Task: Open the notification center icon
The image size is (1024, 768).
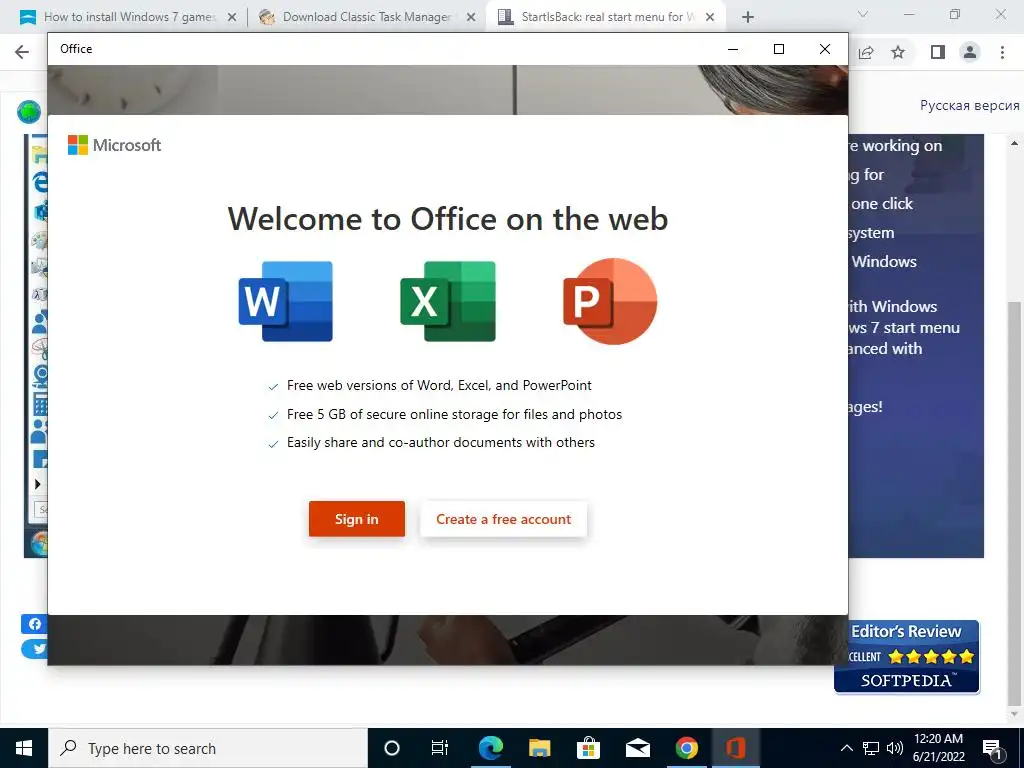Action: pyautogui.click(x=993, y=750)
